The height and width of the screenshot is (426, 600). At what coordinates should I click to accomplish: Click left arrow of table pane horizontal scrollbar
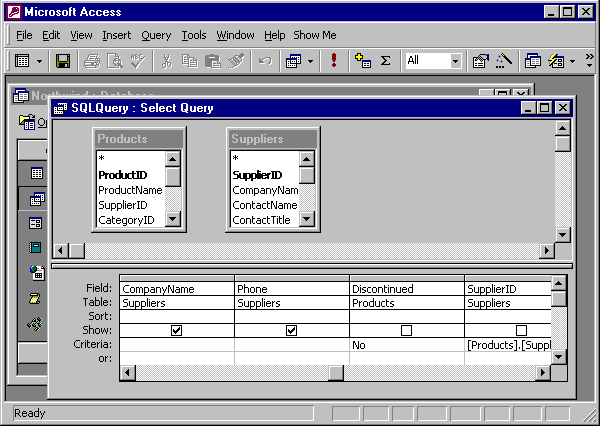pyautogui.click(x=60, y=251)
